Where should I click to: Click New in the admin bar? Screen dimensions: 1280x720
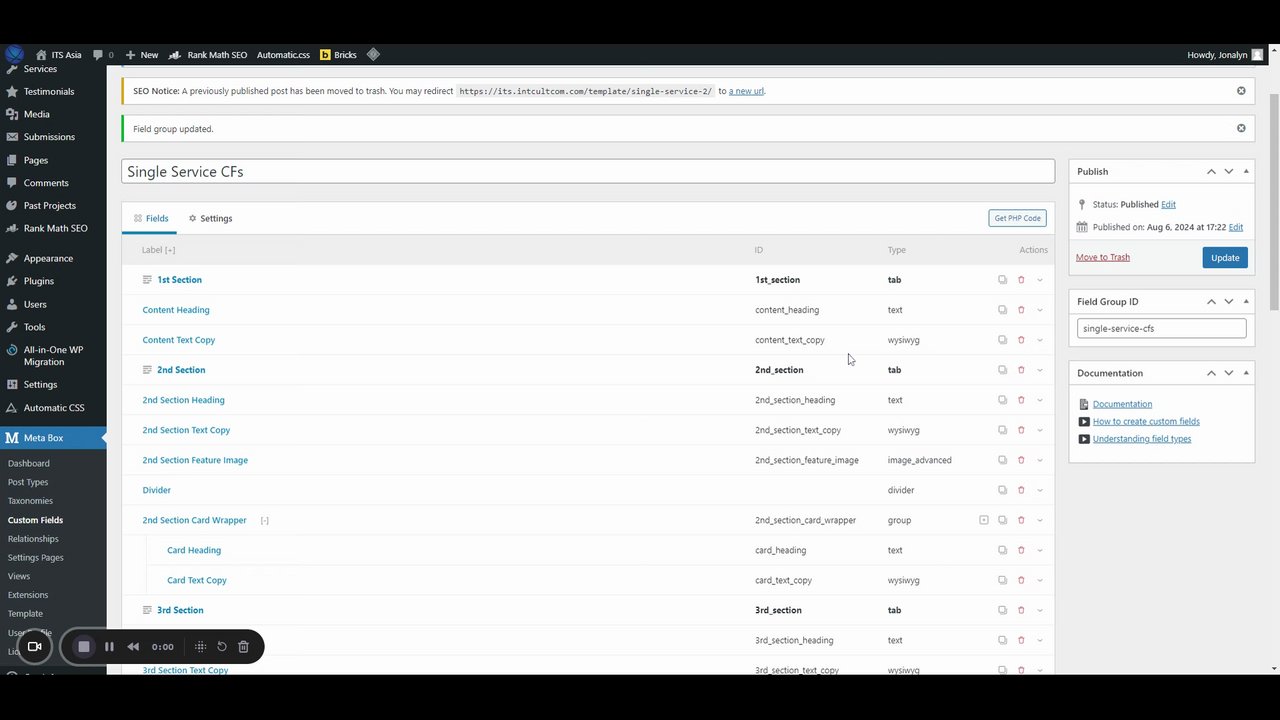pyautogui.click(x=142, y=55)
